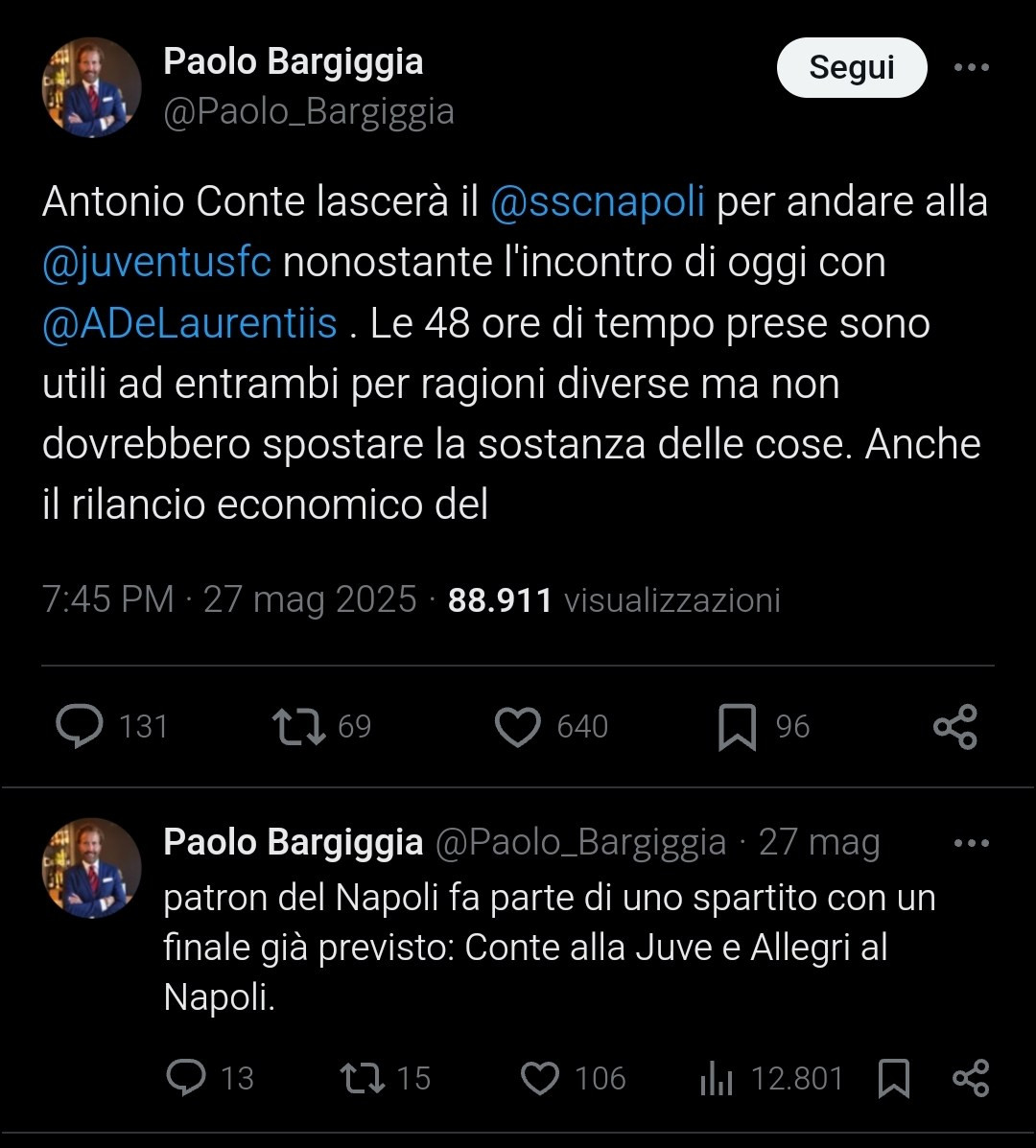Like the main tweet with 640 likes

coord(518,726)
